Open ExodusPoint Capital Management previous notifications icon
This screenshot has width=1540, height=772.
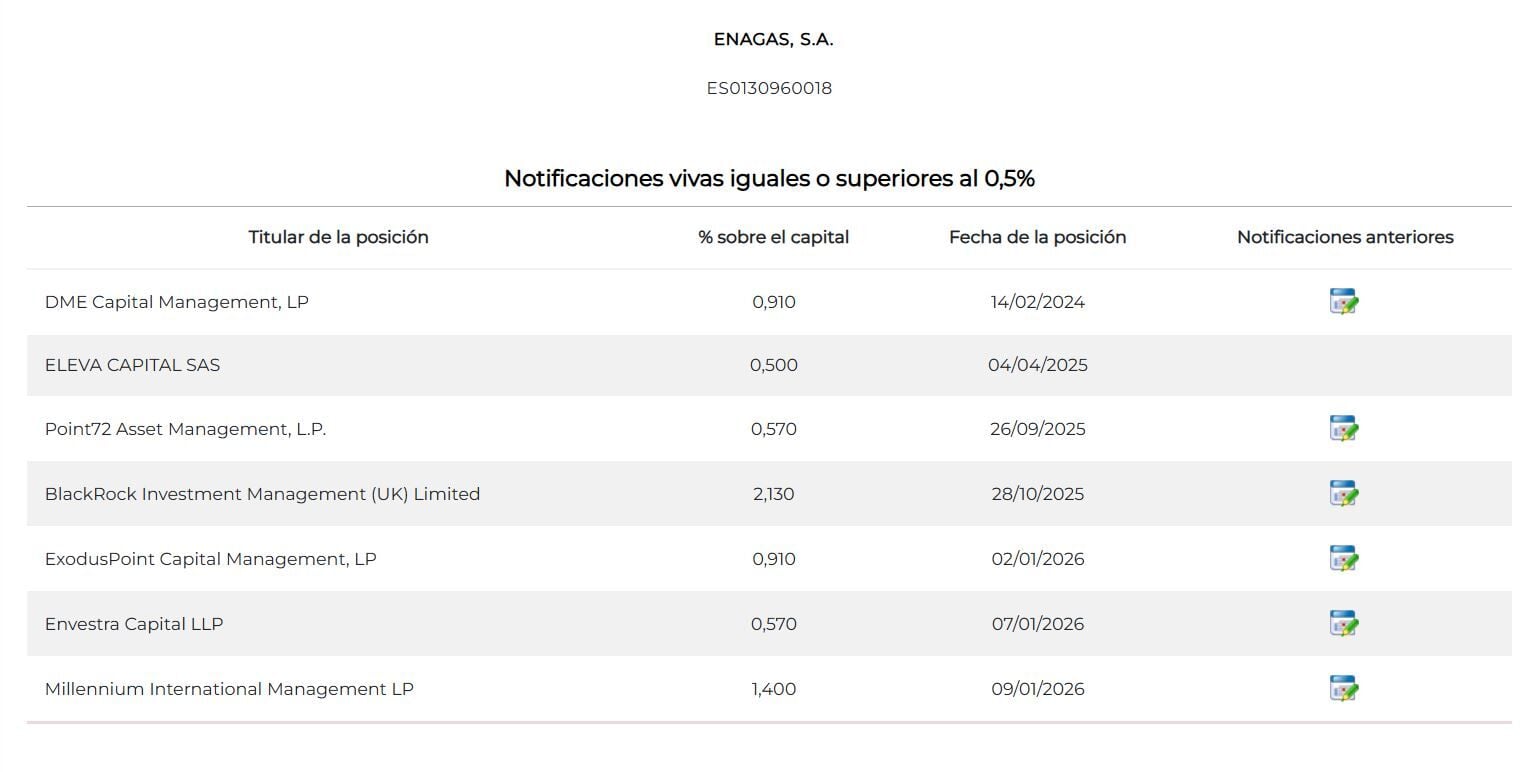coord(1343,559)
